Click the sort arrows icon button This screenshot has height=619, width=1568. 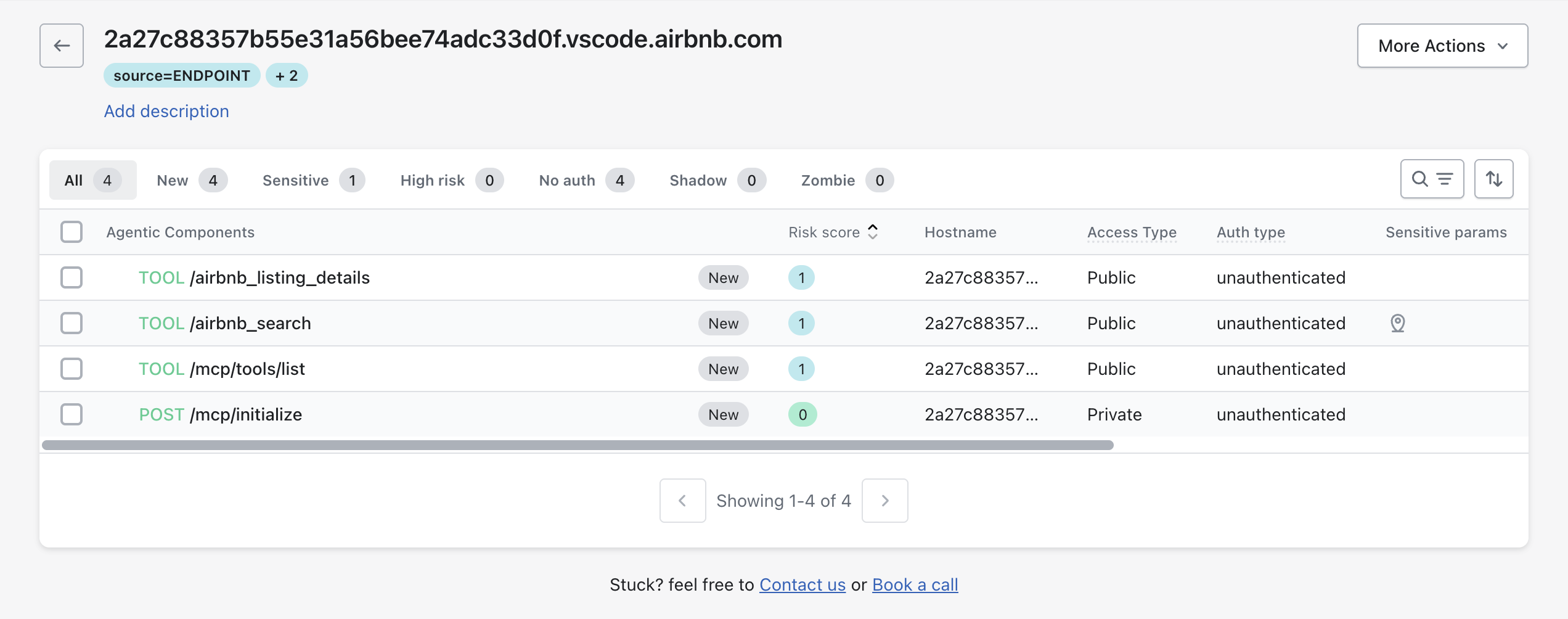[x=1493, y=179]
